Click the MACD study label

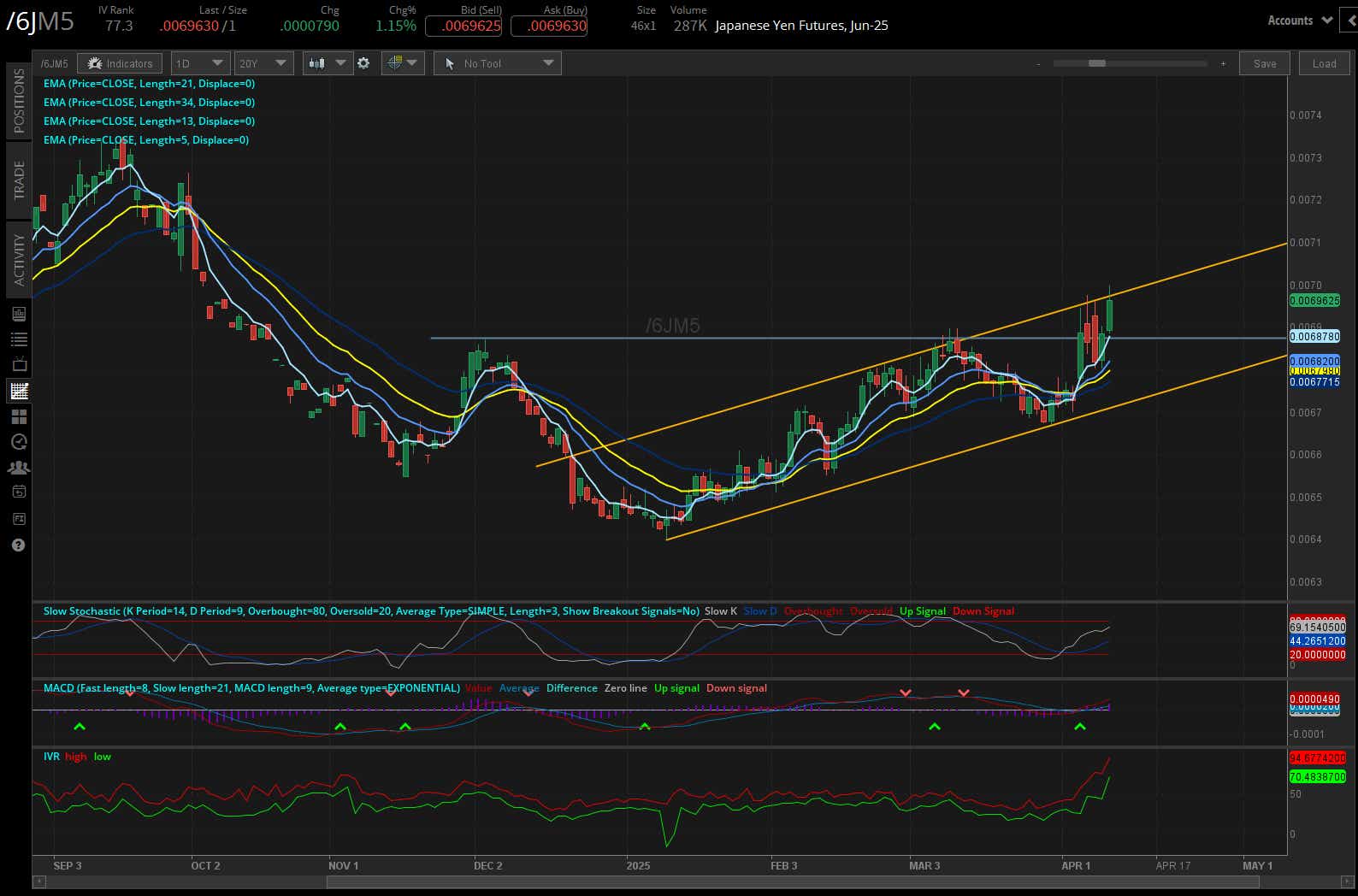point(251,688)
